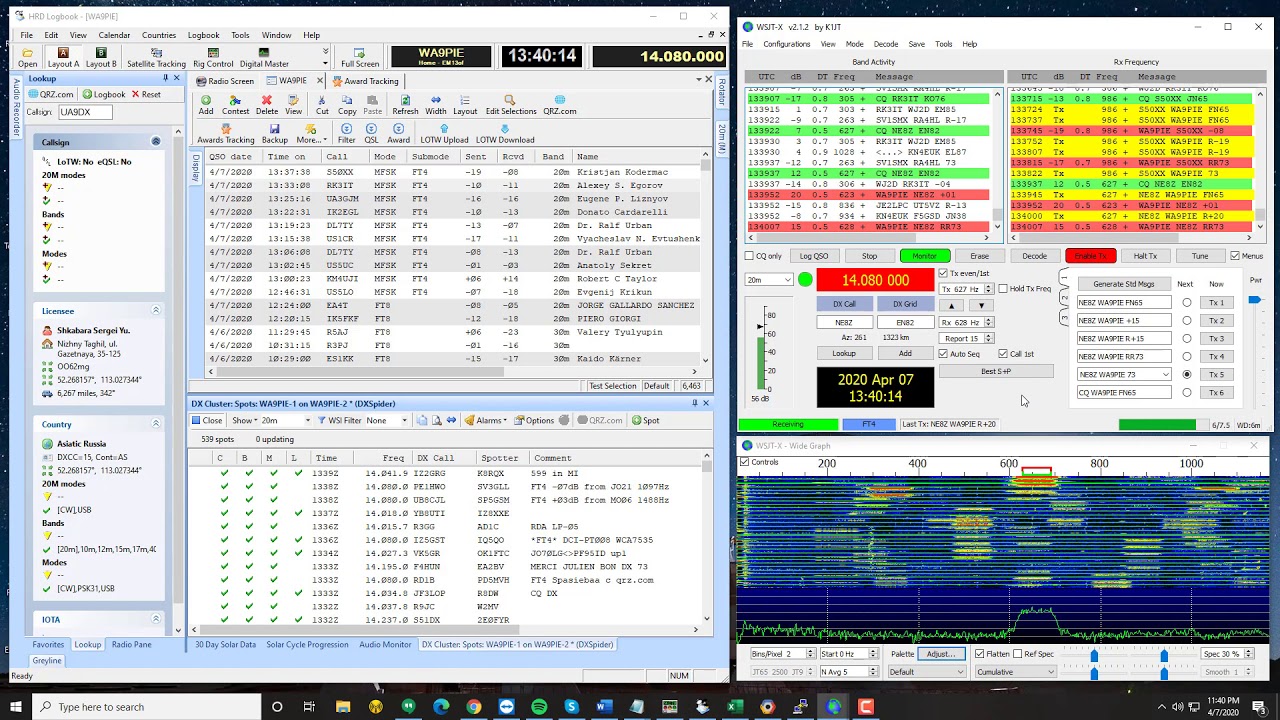Click the Spot button in DX Cluster

(x=645, y=420)
